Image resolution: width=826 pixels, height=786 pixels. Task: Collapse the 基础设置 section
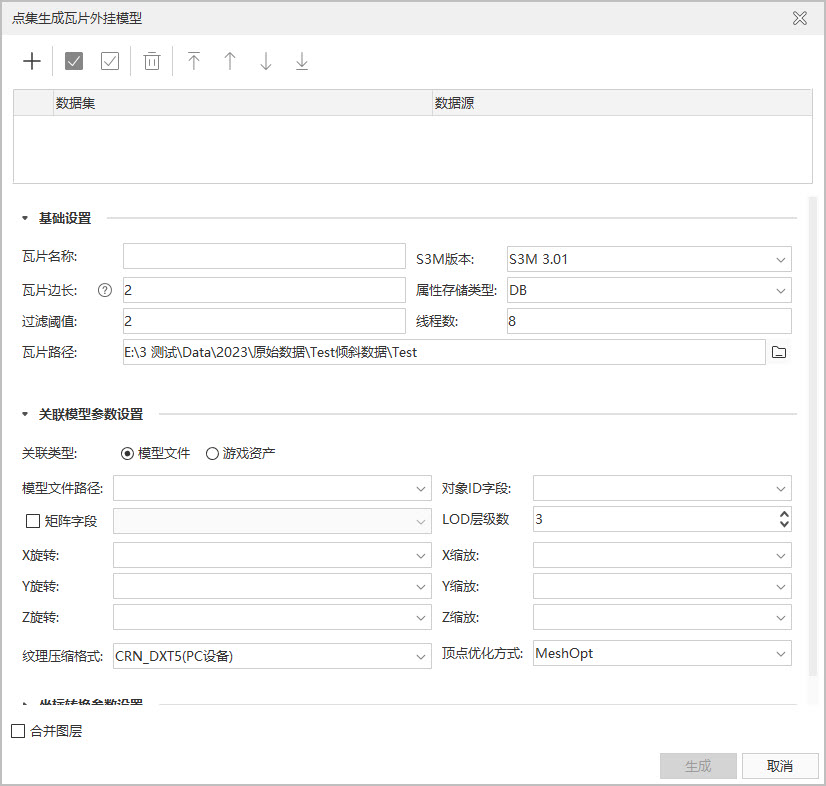(25, 218)
